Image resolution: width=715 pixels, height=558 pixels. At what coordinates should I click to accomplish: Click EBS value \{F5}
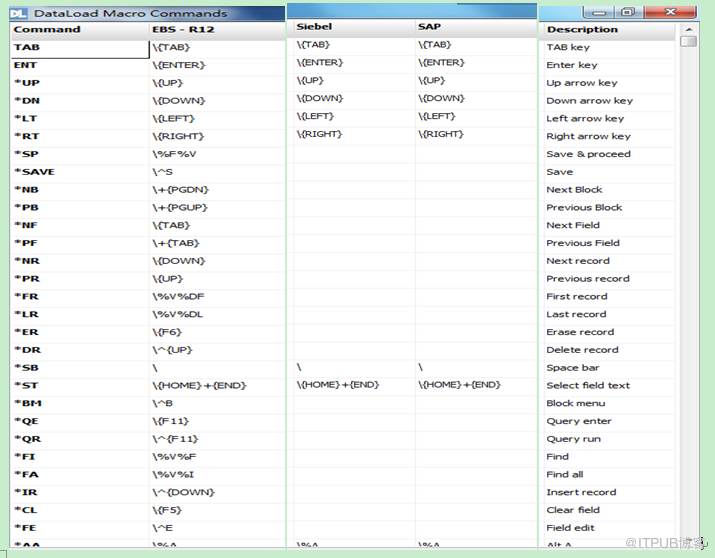(167, 510)
